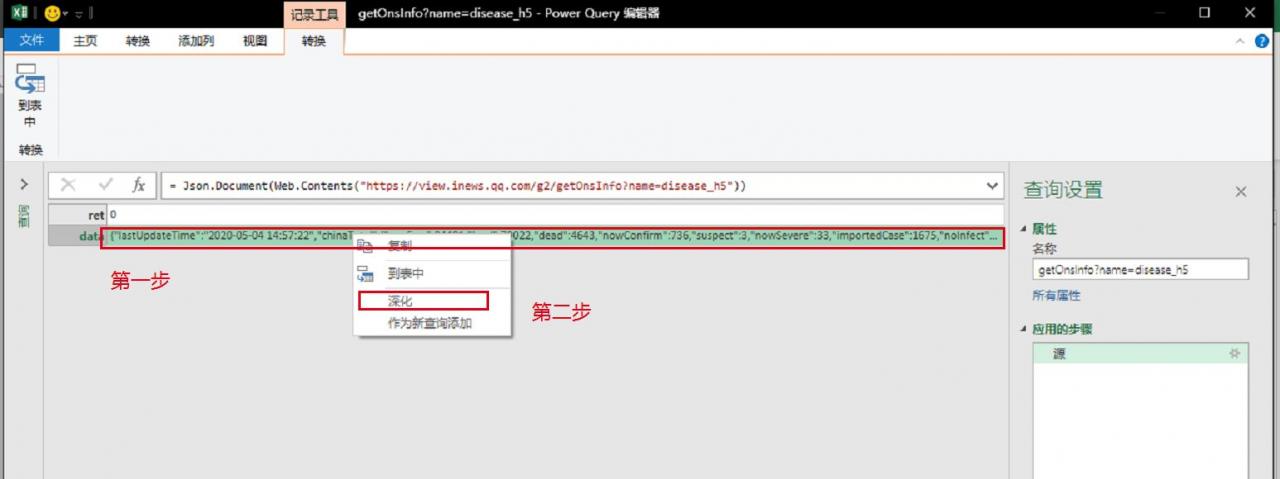Maximize the Power Query editor window
The height and width of the screenshot is (479, 1280).
[x=1204, y=13]
